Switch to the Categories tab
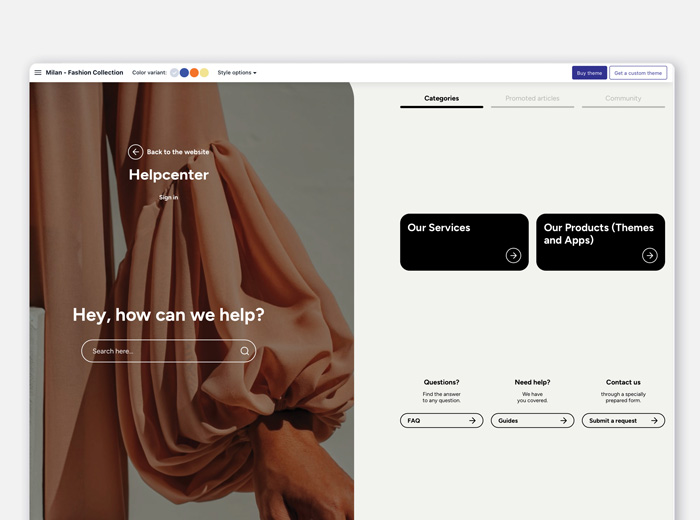 pyautogui.click(x=442, y=99)
